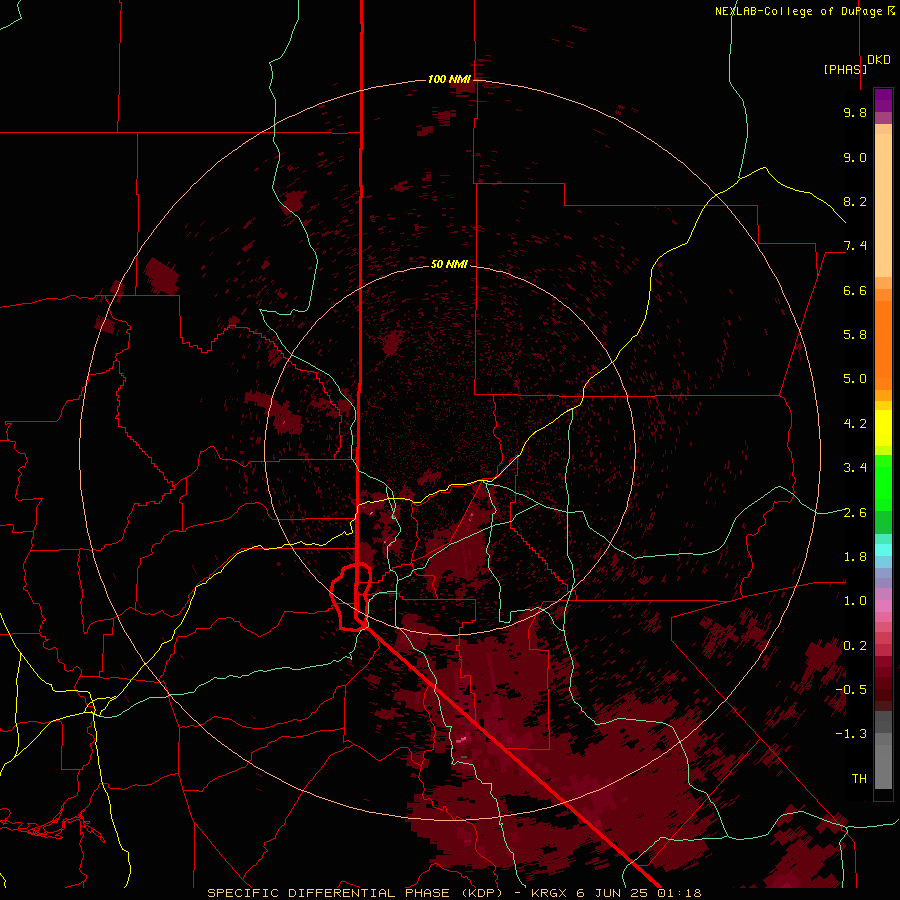Click the 7.4 scale value
Viewport: 900px width, 900px height.
pyautogui.click(x=855, y=246)
